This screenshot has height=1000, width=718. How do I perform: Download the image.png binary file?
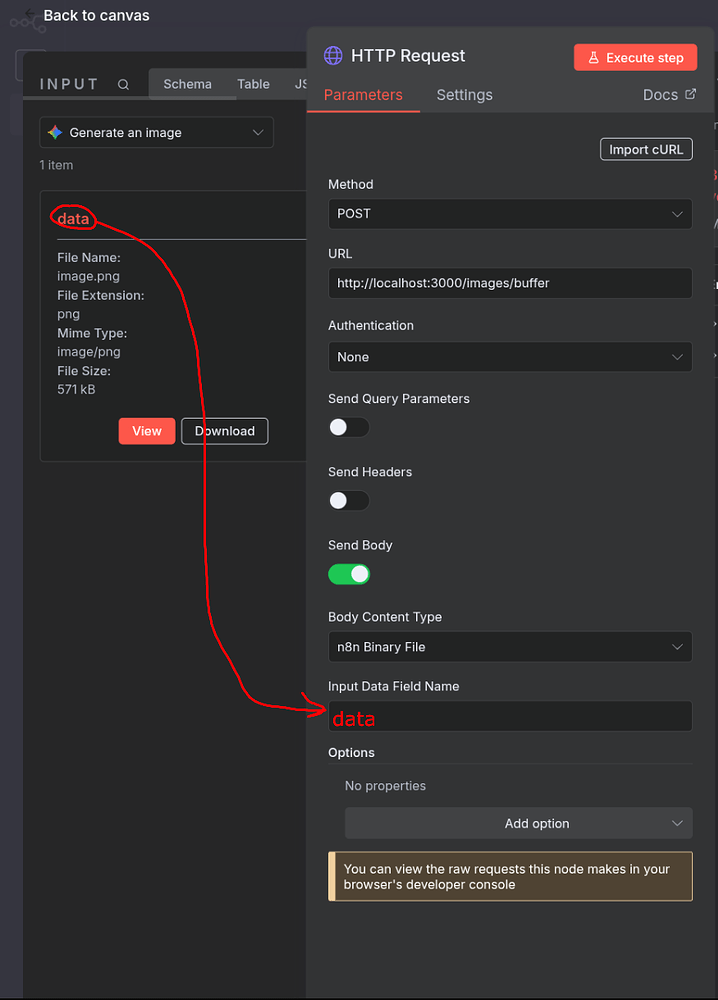[x=224, y=431]
